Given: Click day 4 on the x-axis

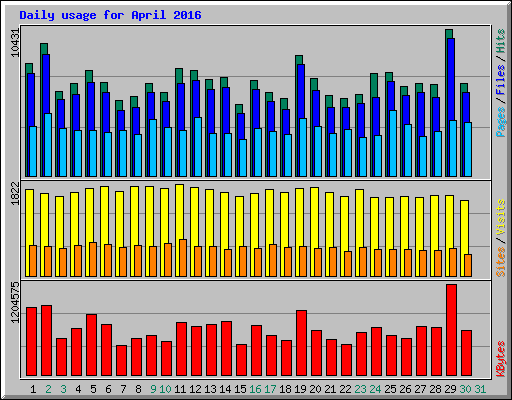Looking at the screenshot, I should pyautogui.click(x=78, y=389).
